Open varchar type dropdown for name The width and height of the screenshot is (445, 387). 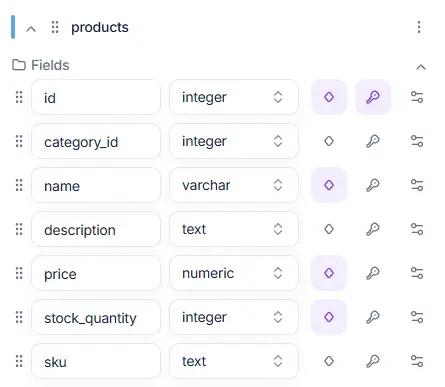234,185
